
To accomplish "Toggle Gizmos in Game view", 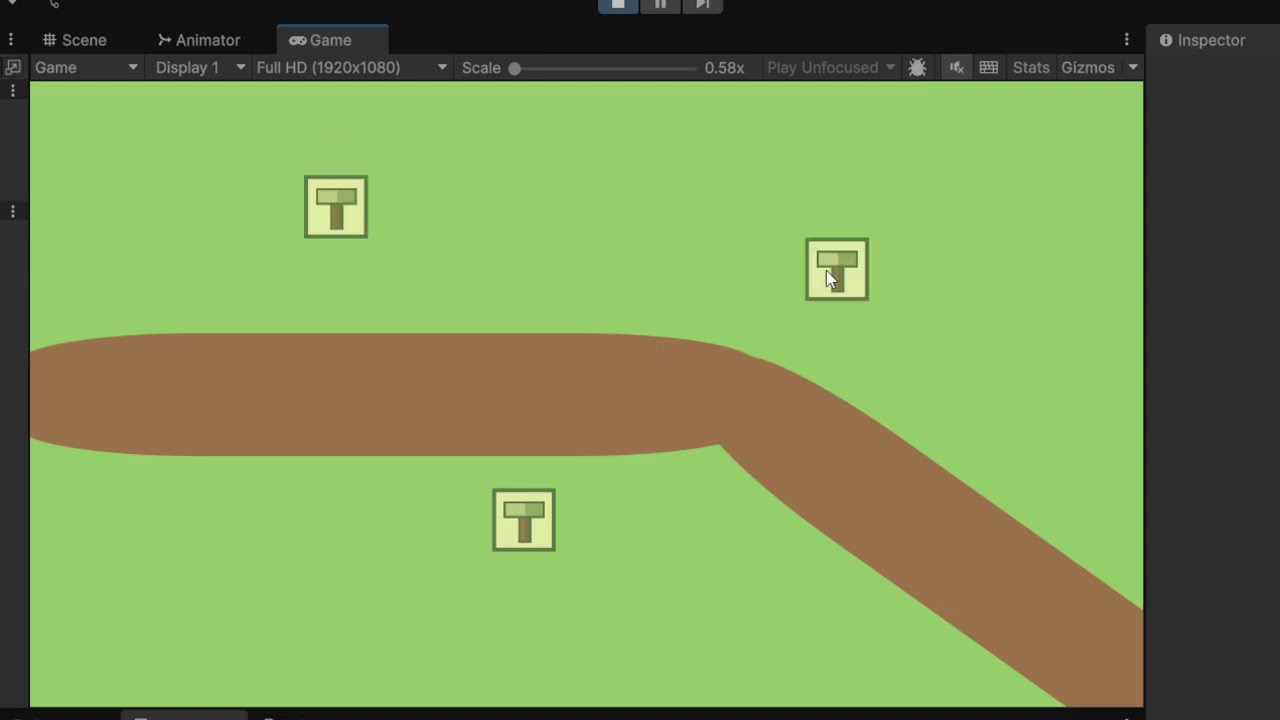I will click(x=1088, y=67).
